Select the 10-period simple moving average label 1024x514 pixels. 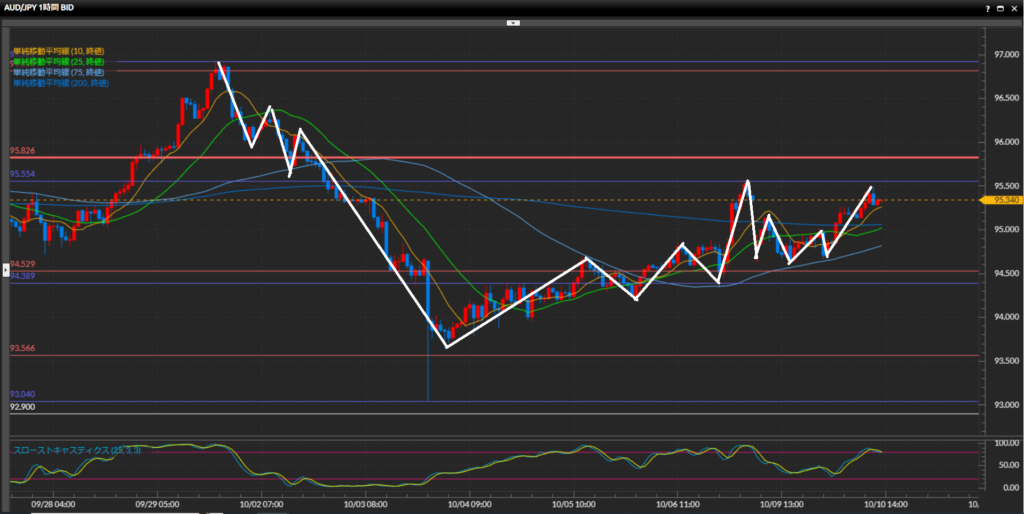click(58, 51)
